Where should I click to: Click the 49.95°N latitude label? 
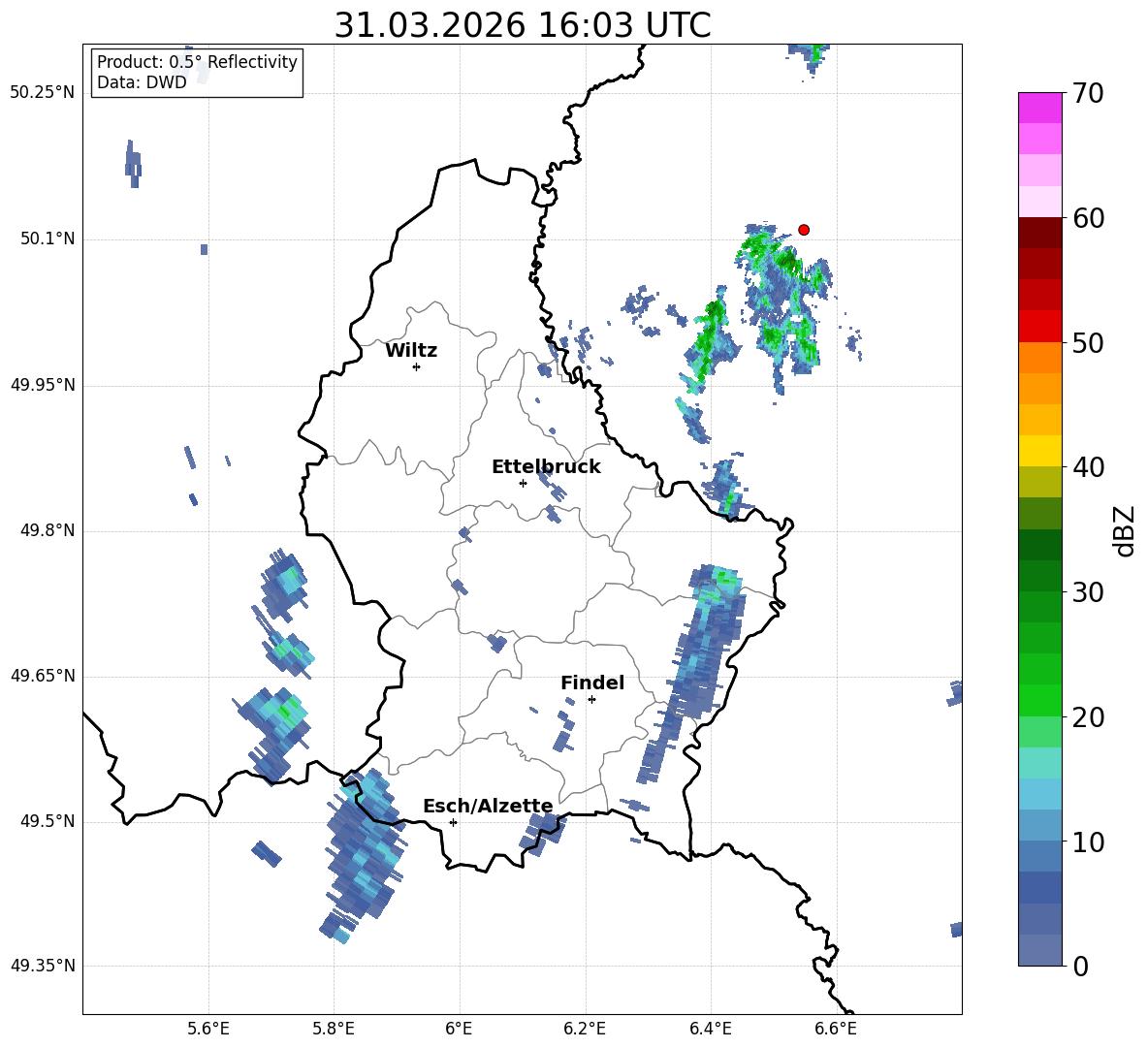(x=43, y=385)
